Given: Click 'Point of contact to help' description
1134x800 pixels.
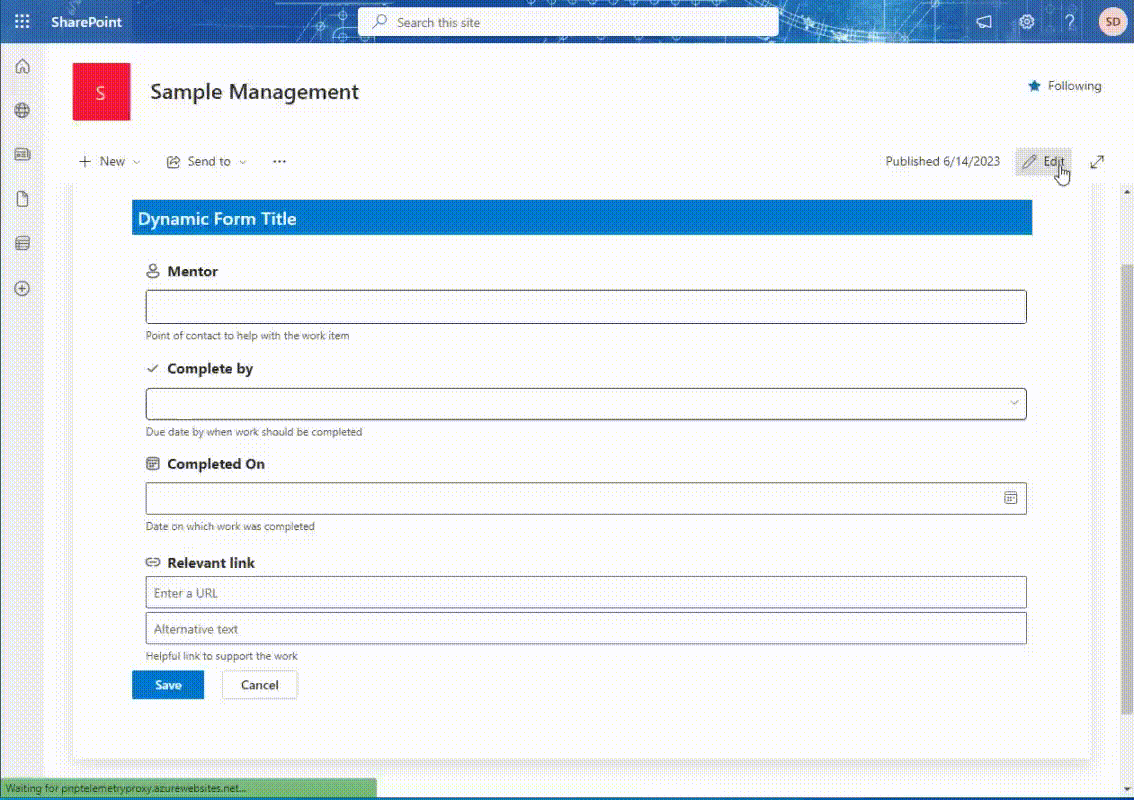Looking at the screenshot, I should click(x=247, y=336).
